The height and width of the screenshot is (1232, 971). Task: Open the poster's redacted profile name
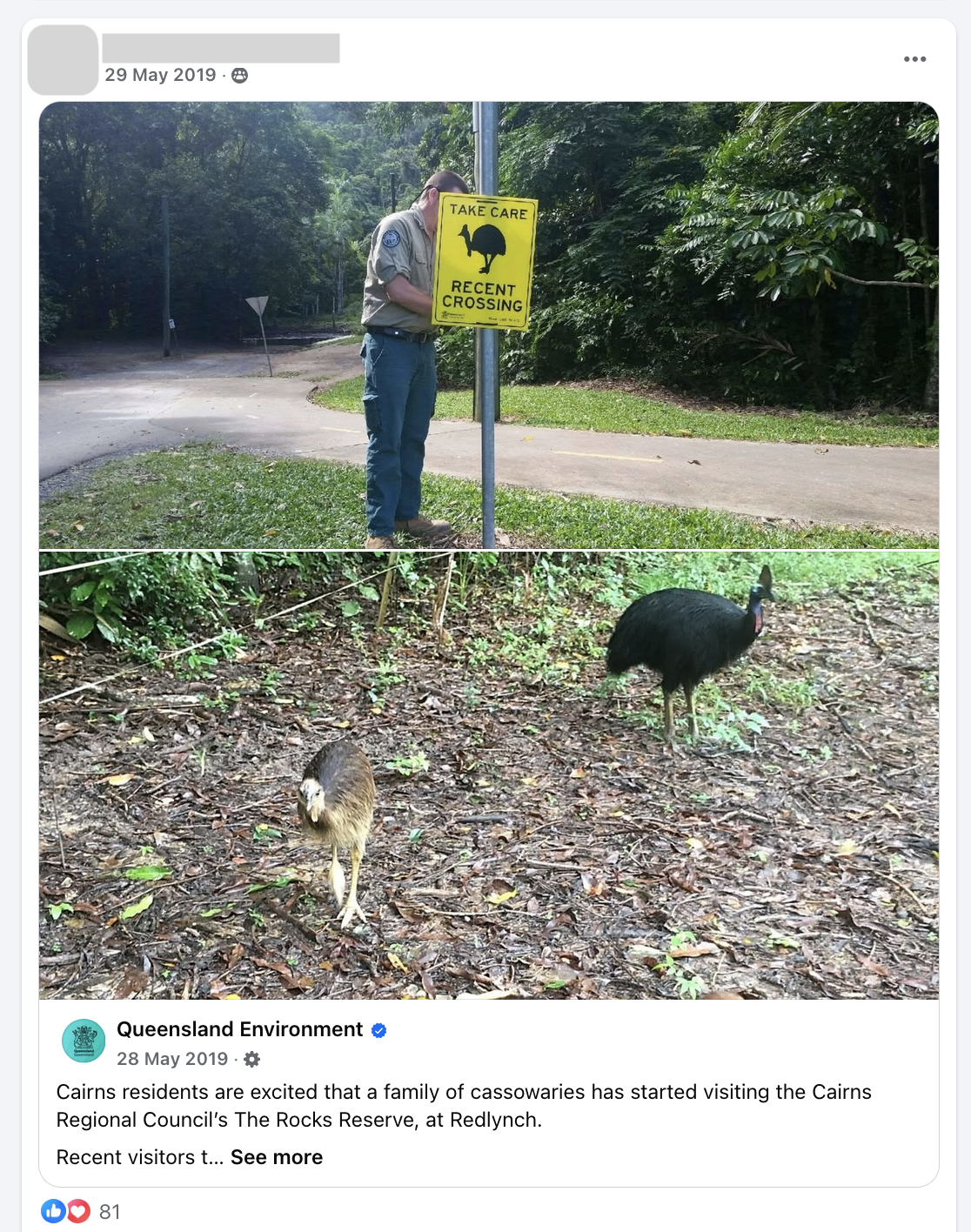pyautogui.click(x=221, y=48)
